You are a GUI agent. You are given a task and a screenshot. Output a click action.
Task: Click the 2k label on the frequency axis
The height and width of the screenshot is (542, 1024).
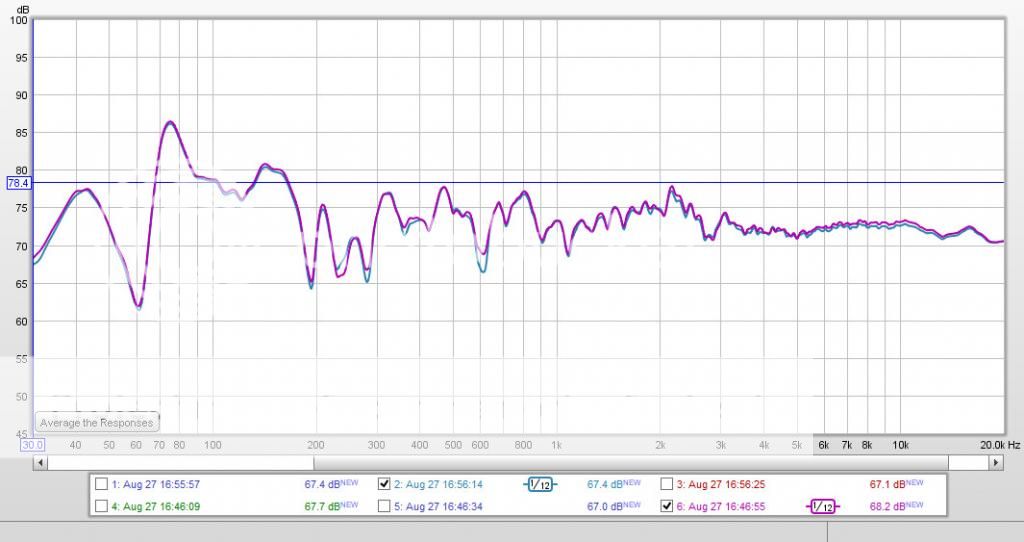coord(660,445)
